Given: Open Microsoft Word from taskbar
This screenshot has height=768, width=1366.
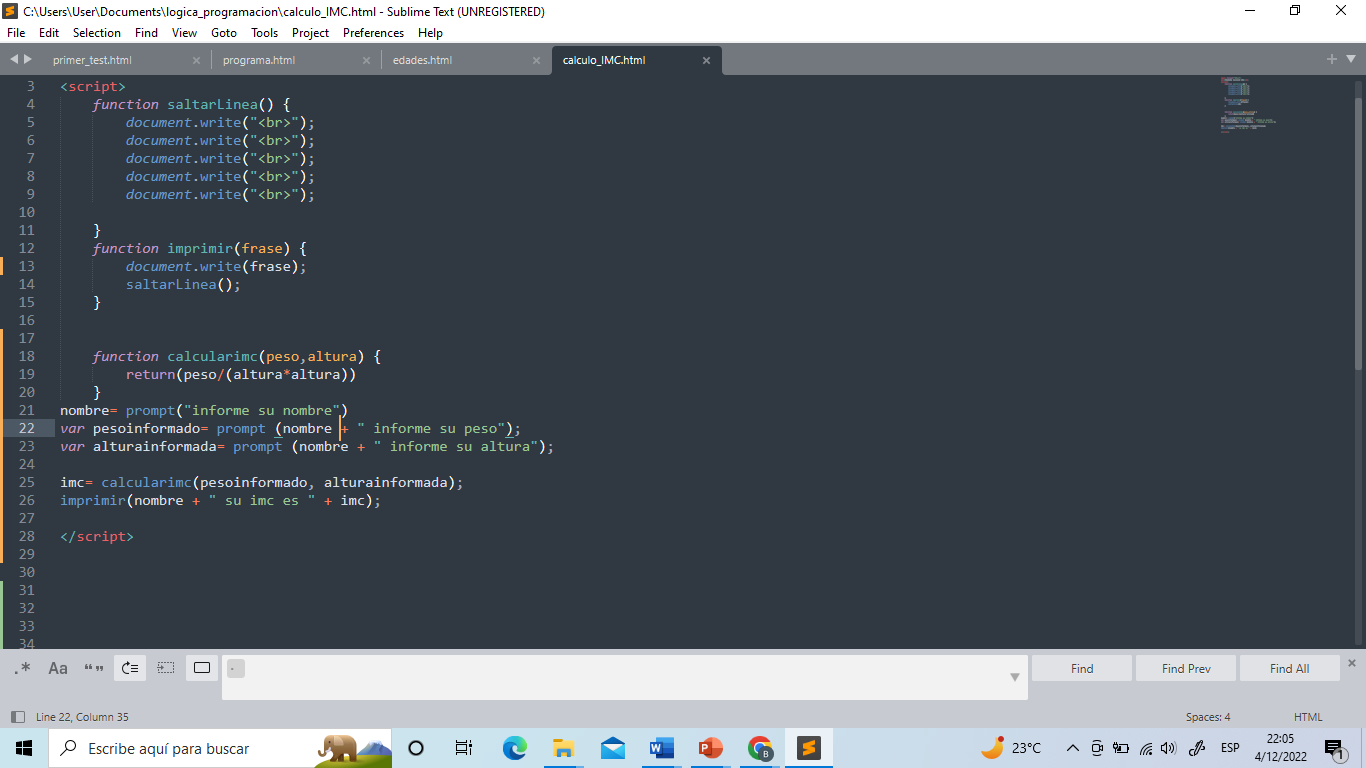Looking at the screenshot, I should (661, 748).
